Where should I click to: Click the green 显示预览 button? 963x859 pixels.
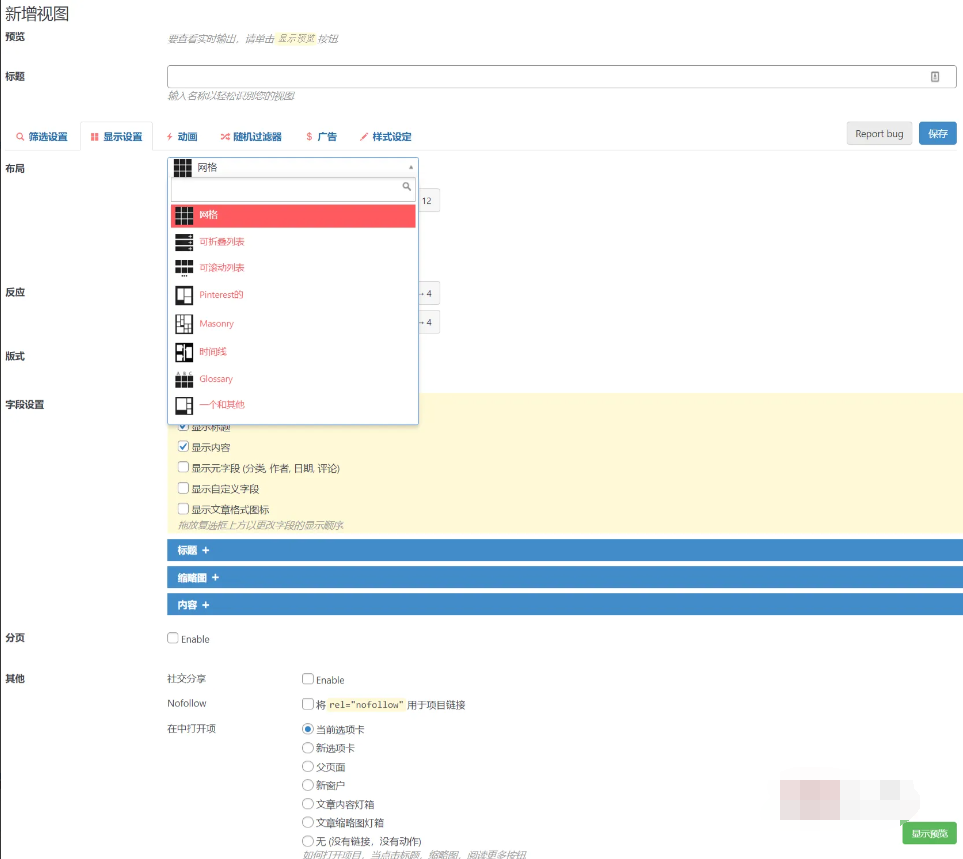coord(929,833)
